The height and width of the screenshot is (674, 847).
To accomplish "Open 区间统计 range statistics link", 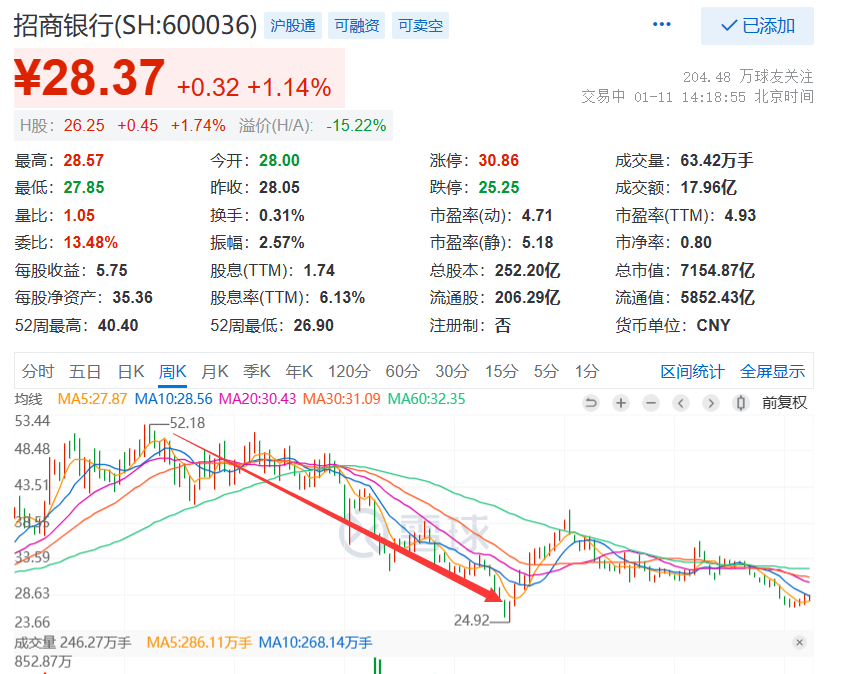I will pos(692,372).
